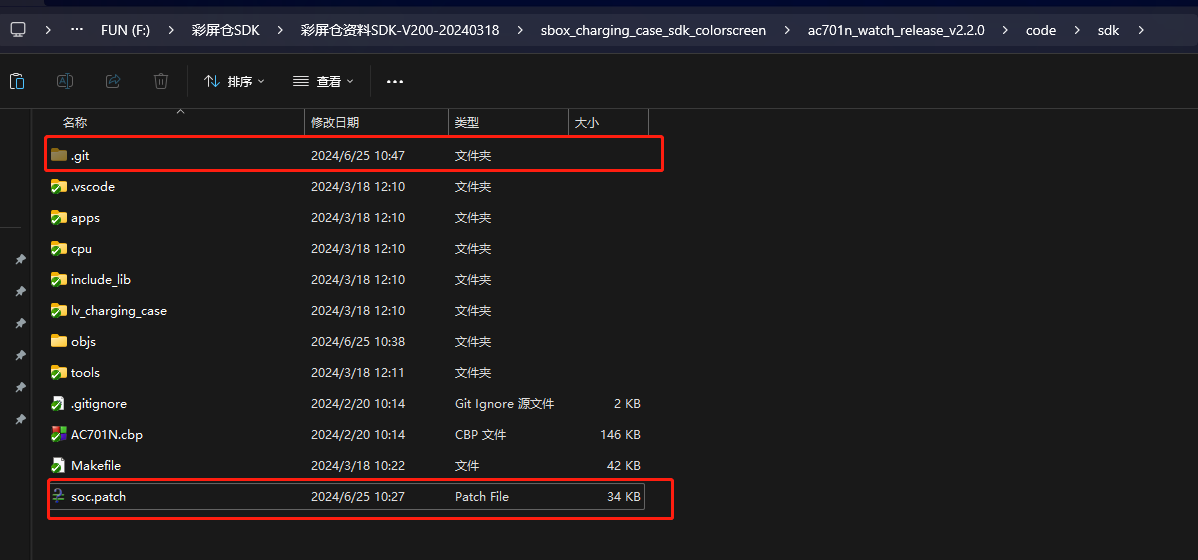Select the tools folder name
Image resolution: width=1198 pixels, height=560 pixels.
click(x=85, y=373)
